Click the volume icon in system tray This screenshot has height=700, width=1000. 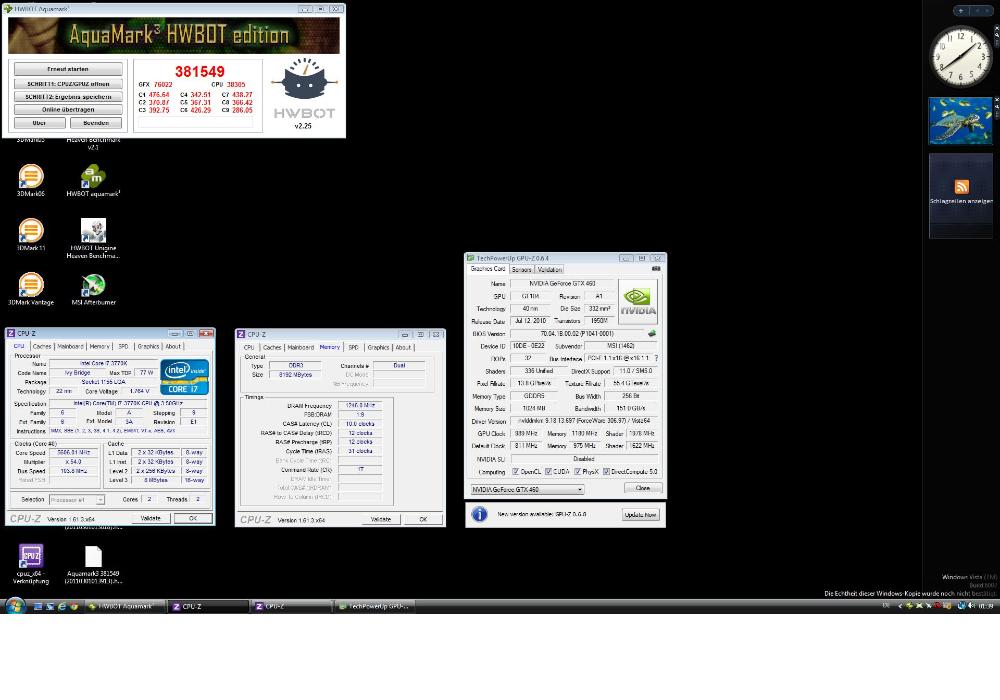[971, 606]
